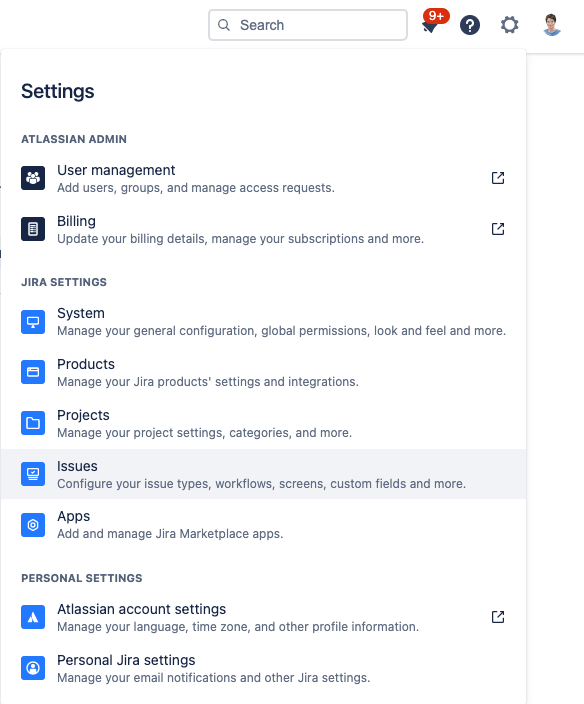
Task: Open Billing external link arrow icon
Action: click(498, 229)
